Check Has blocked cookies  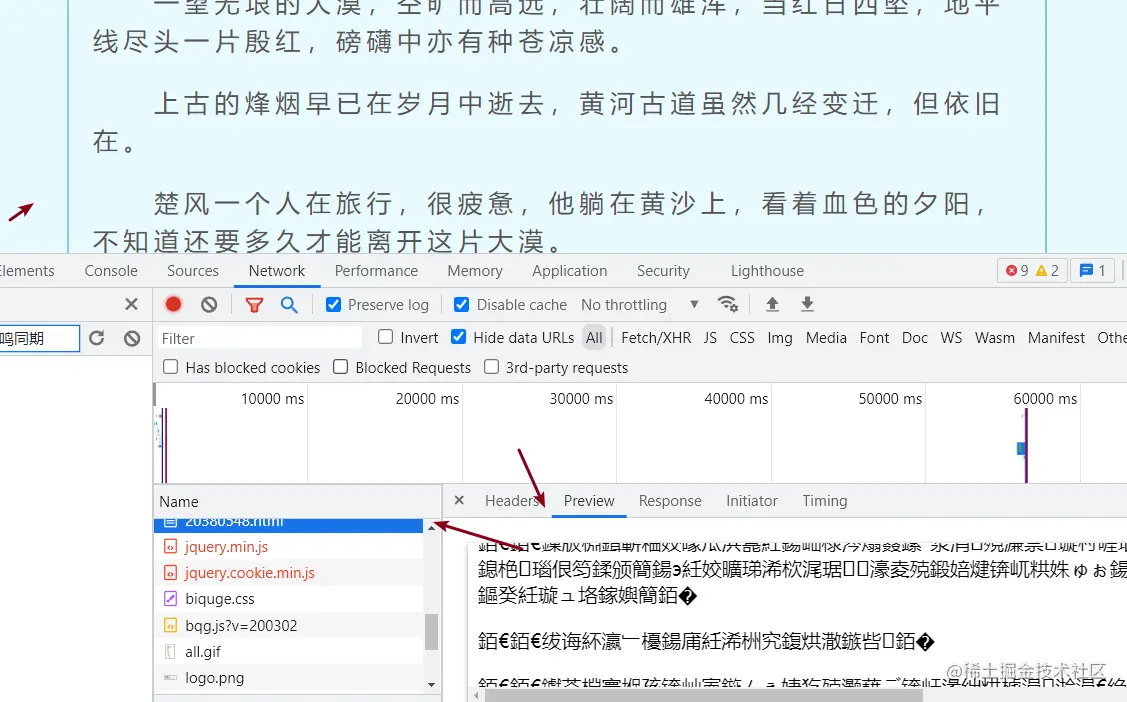(x=170, y=366)
